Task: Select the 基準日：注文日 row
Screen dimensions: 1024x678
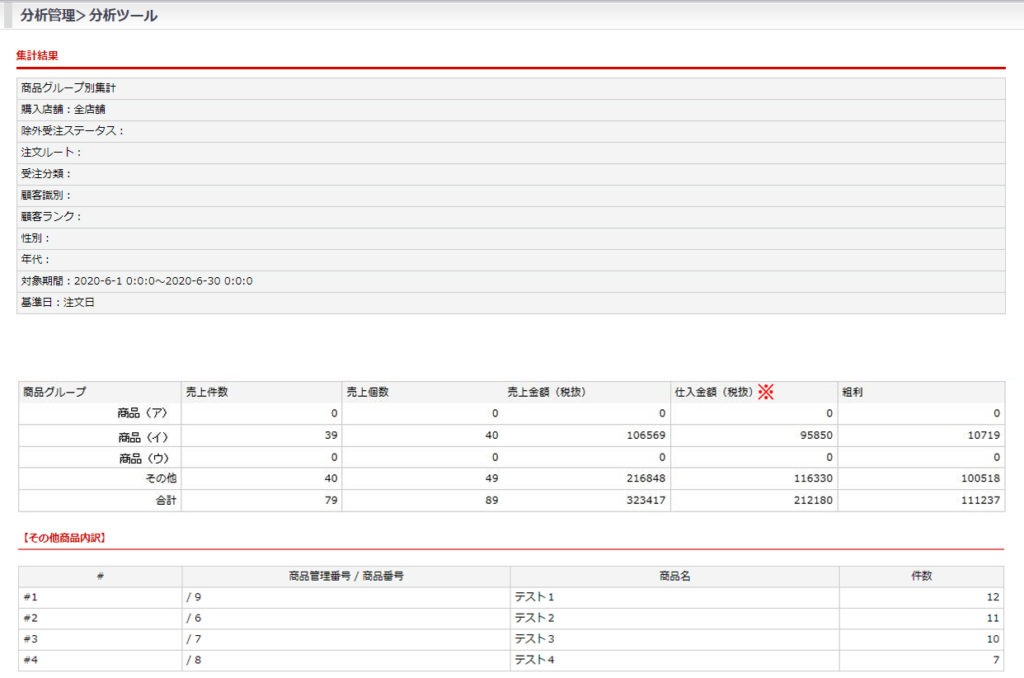Action: (511, 303)
